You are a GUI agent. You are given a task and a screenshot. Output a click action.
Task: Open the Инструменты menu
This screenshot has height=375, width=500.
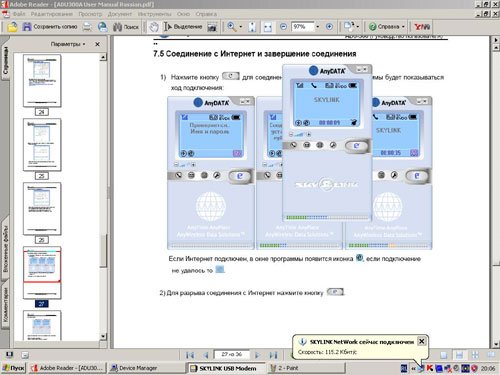pos(154,14)
